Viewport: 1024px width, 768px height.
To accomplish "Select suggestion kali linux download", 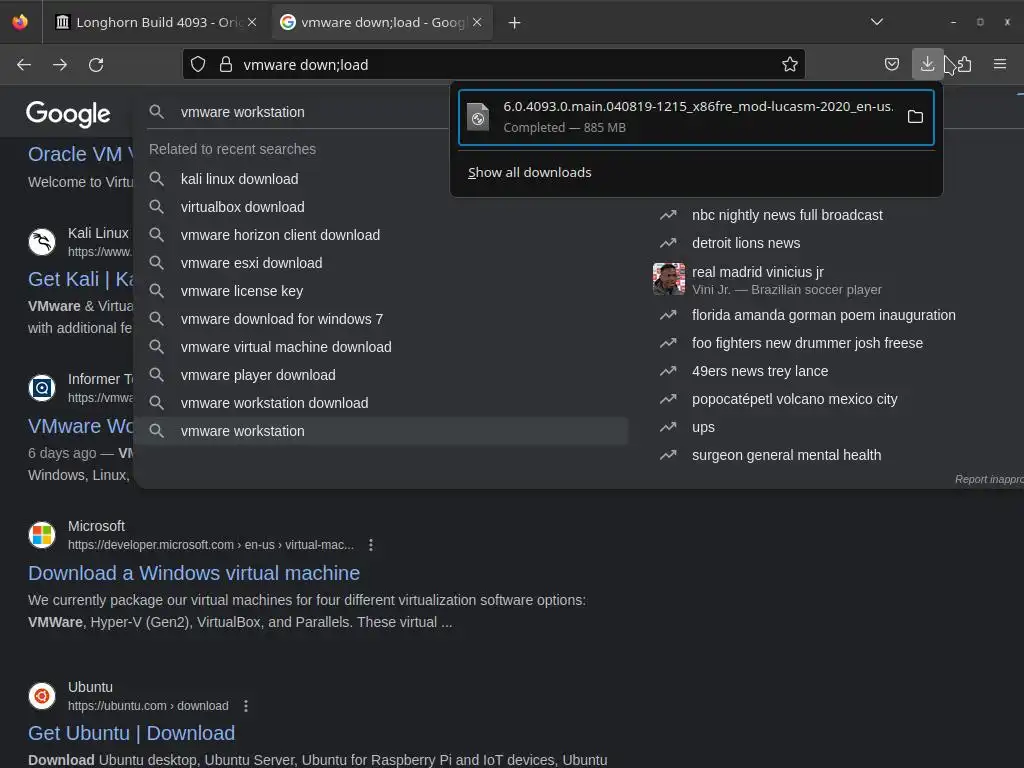I will (240, 179).
